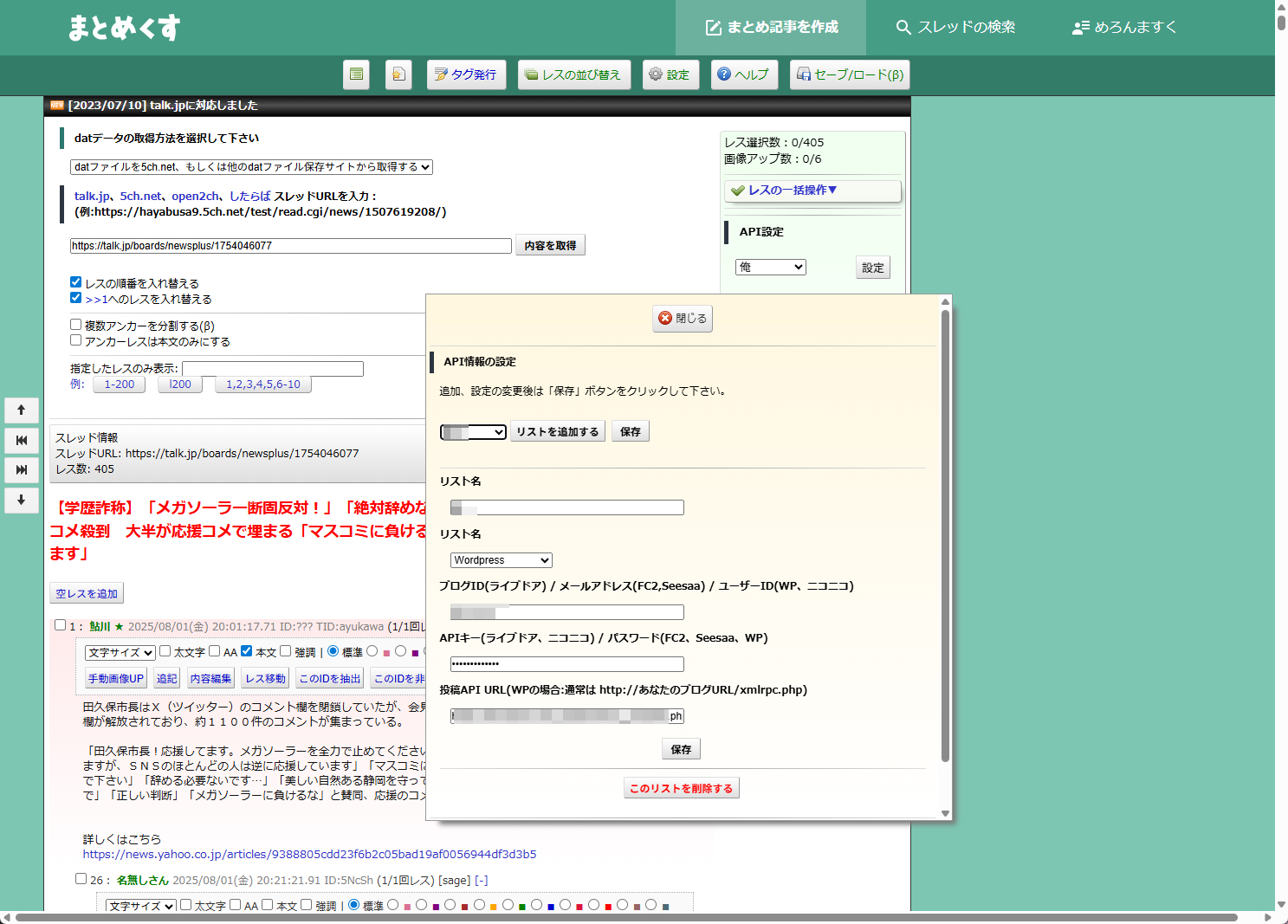Screen dimensions: 1288x924
Task: Switch to スレッドの検索 tab
Action: [955, 28]
